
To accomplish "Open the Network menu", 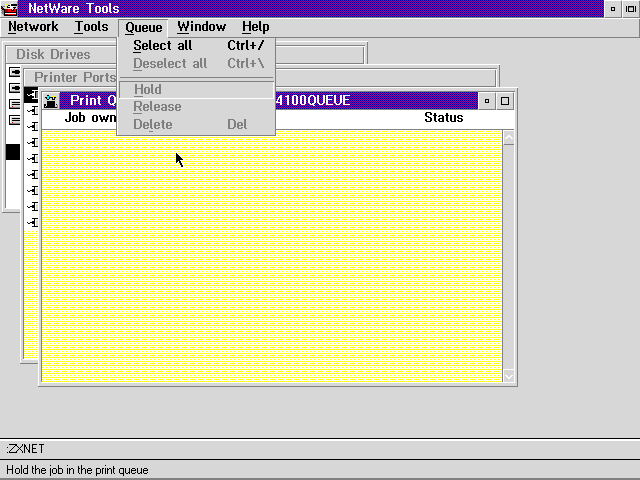I will point(33,27).
